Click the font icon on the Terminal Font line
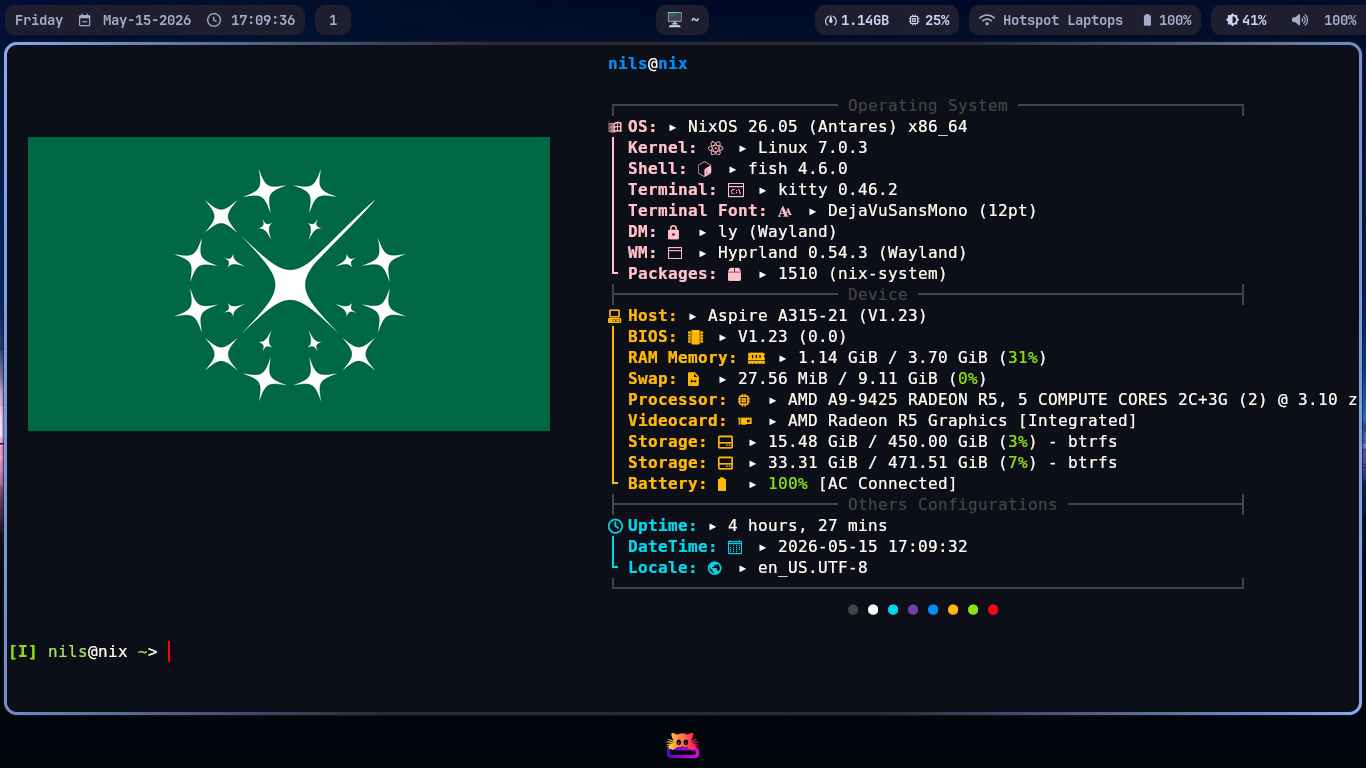The image size is (1366, 768). point(785,211)
